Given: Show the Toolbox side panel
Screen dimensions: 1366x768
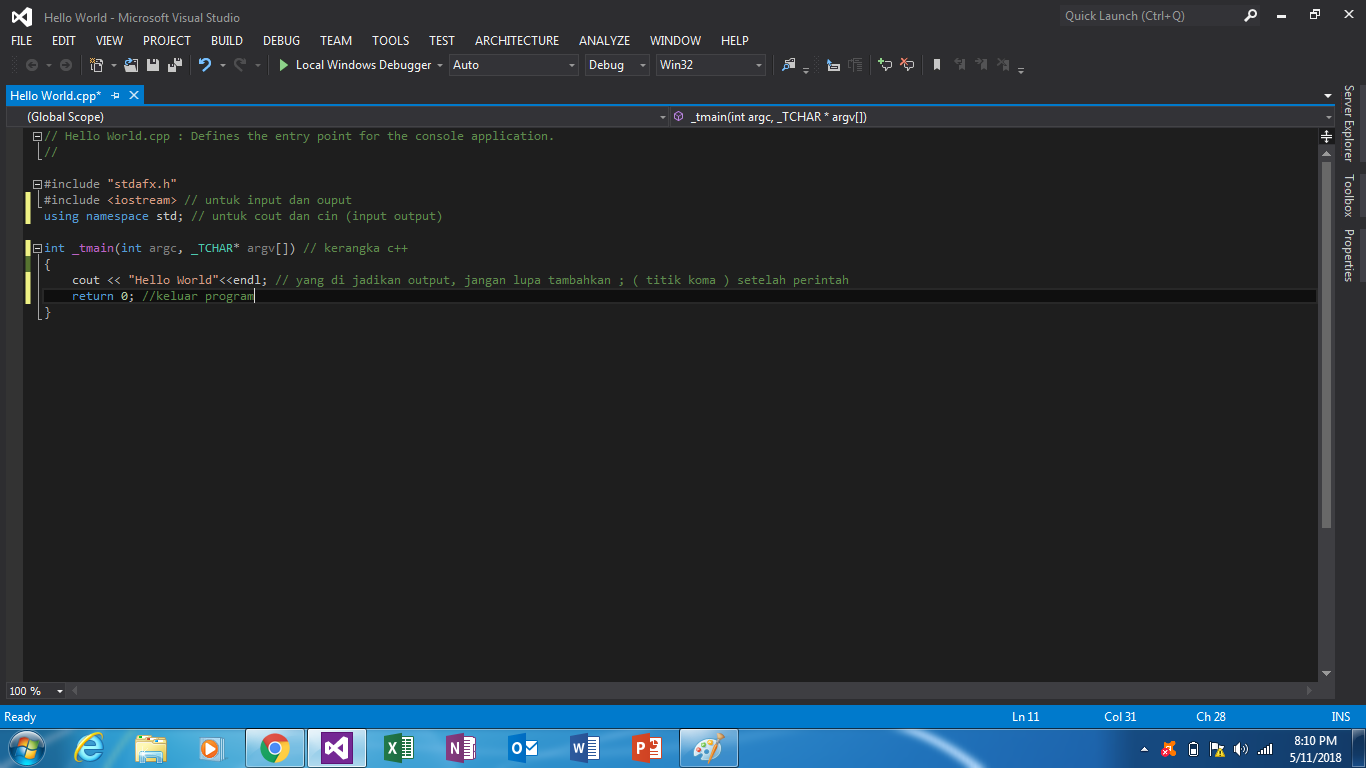Looking at the screenshot, I should (x=1348, y=196).
